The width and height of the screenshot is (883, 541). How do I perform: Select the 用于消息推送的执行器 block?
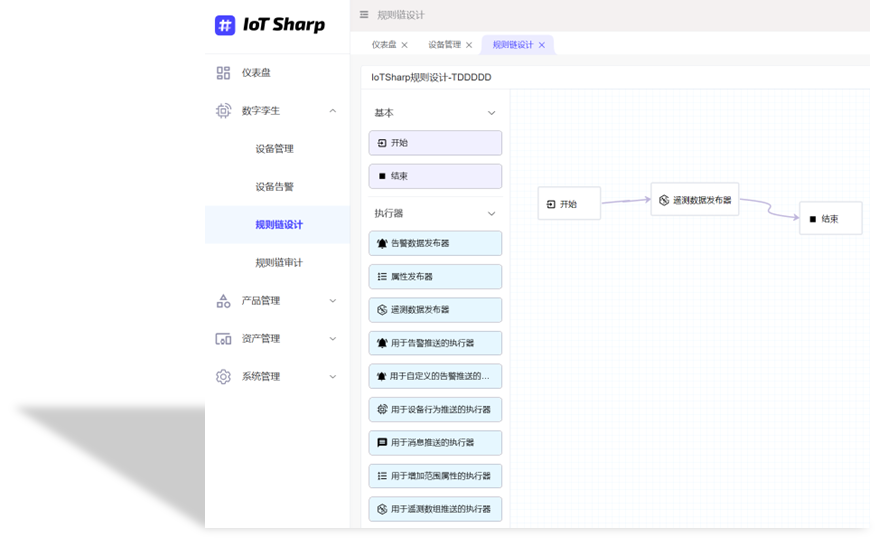(x=435, y=442)
